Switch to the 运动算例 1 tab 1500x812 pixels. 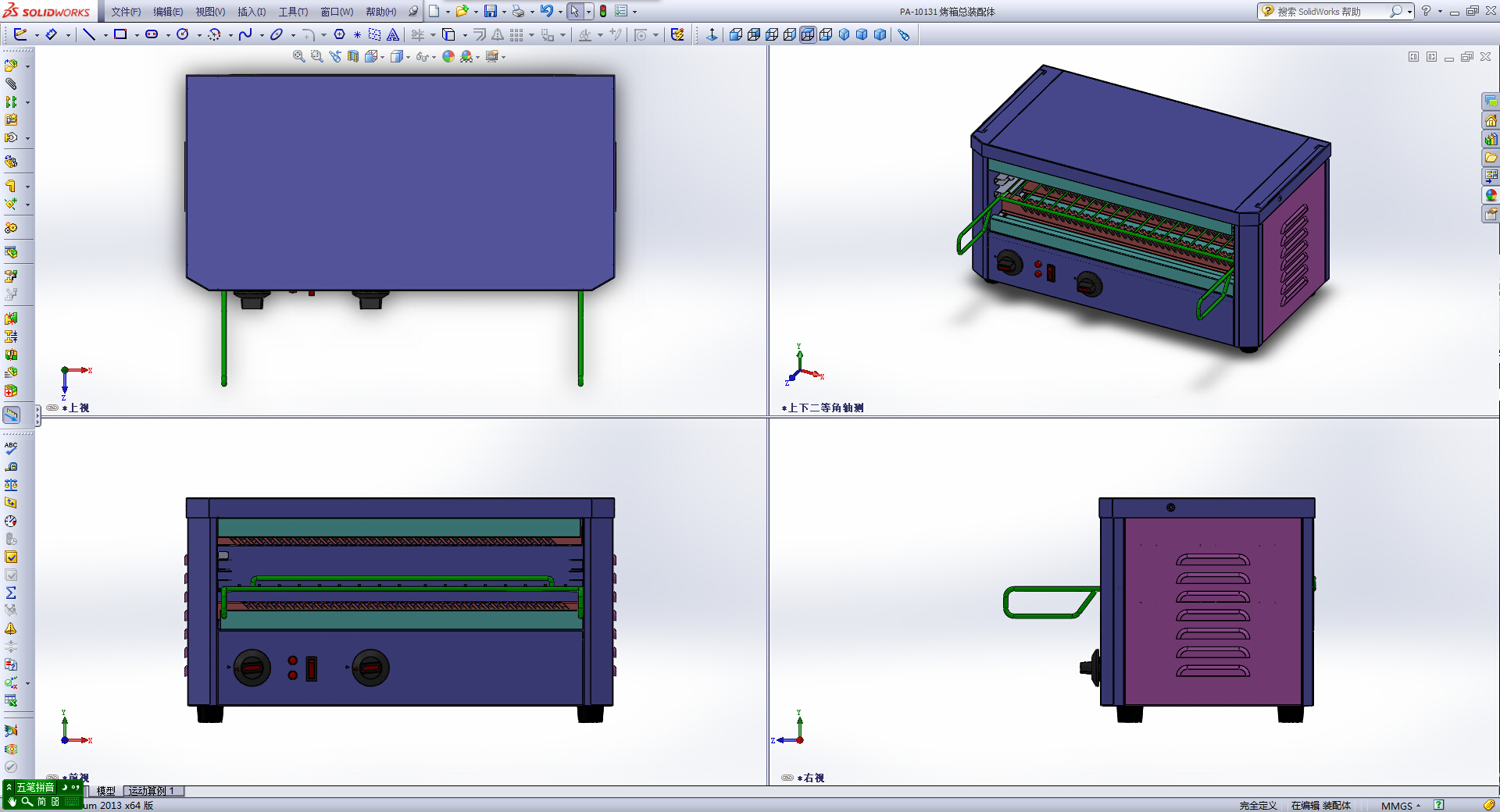click(x=153, y=791)
